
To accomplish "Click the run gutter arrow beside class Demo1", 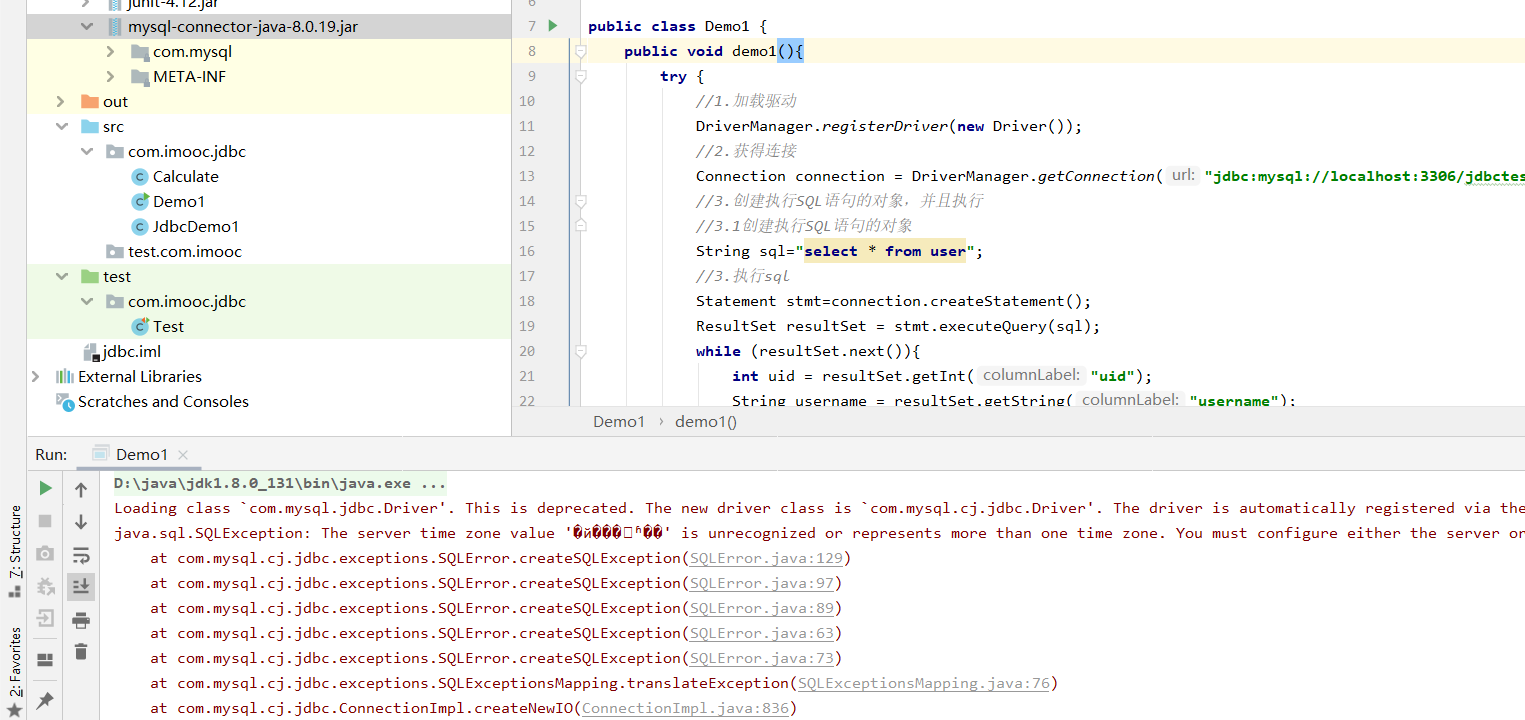I will [553, 26].
